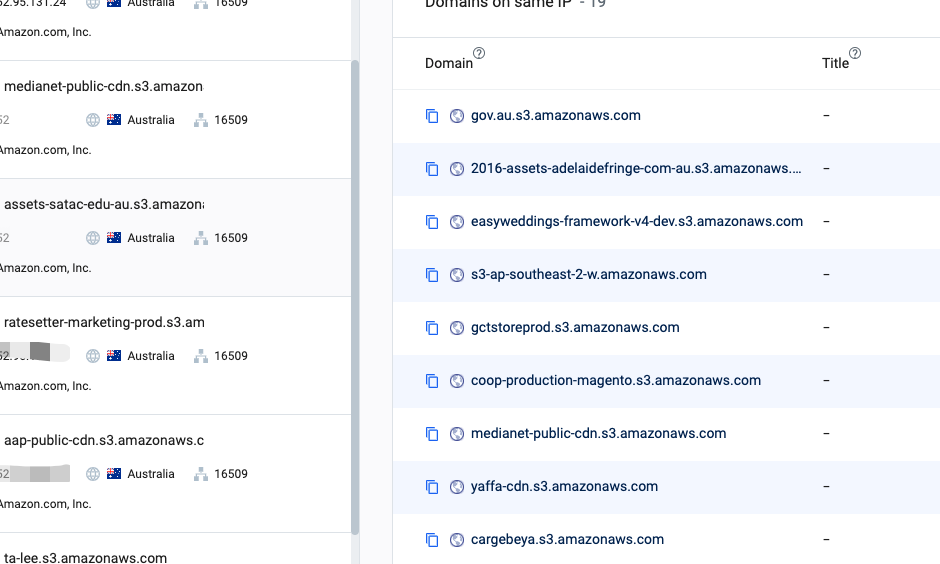Click globe icon beside 2016-assets-adelaidefringe domain

[x=457, y=169]
